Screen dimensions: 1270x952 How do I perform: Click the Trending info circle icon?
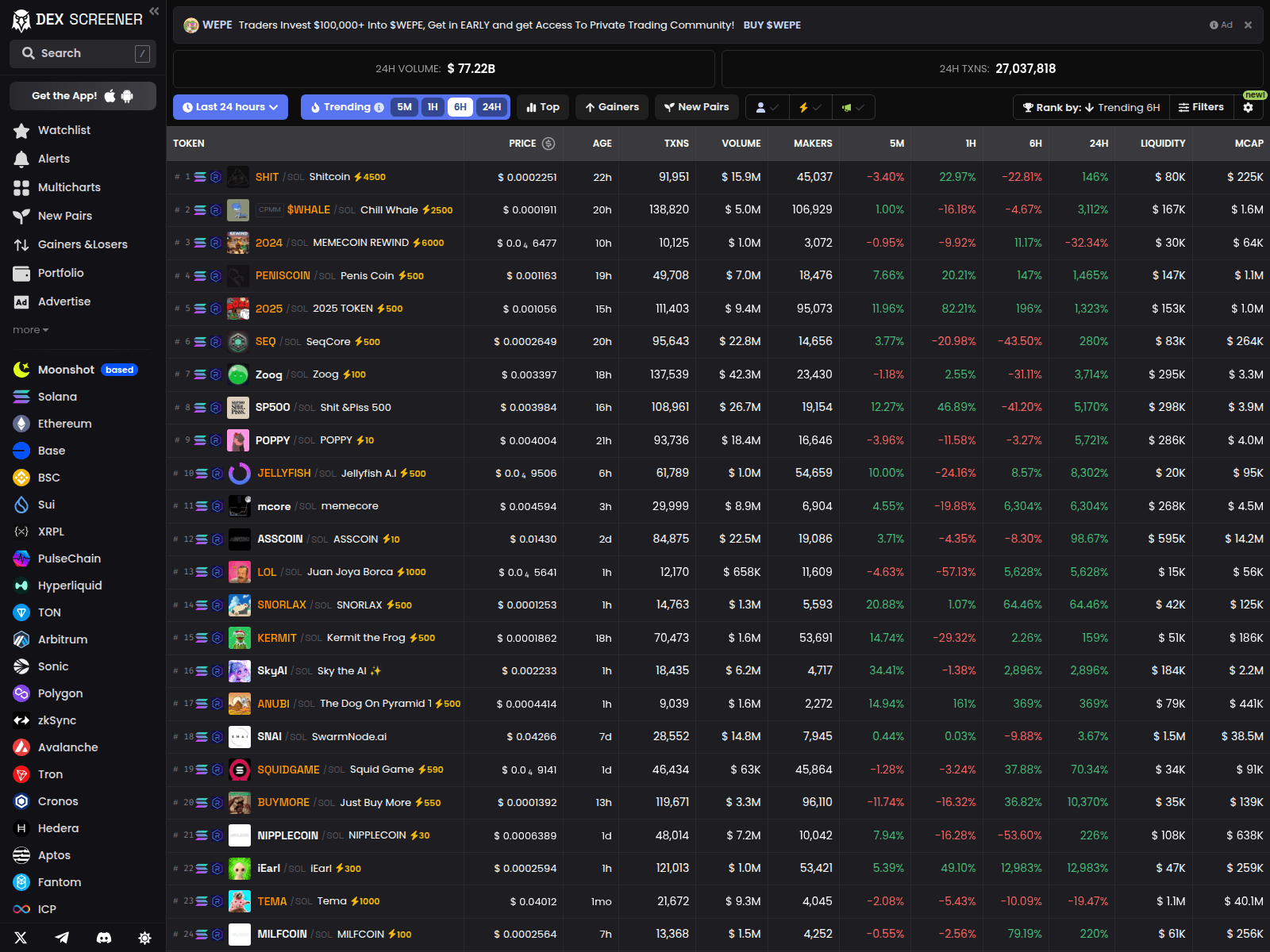click(x=379, y=107)
